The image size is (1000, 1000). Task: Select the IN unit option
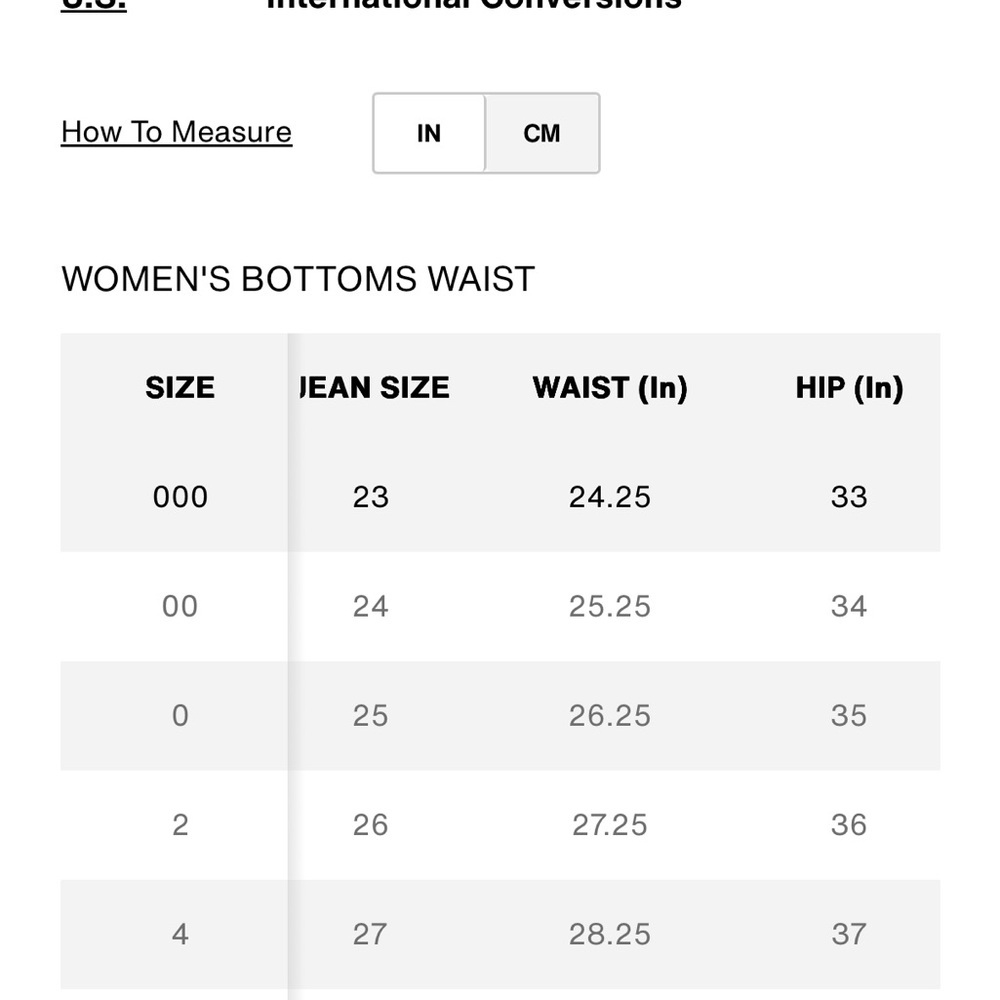pos(429,133)
